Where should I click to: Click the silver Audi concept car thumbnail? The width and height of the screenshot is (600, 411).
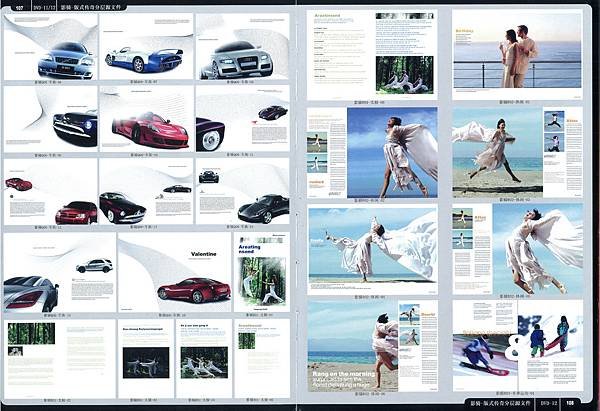[x=243, y=47]
